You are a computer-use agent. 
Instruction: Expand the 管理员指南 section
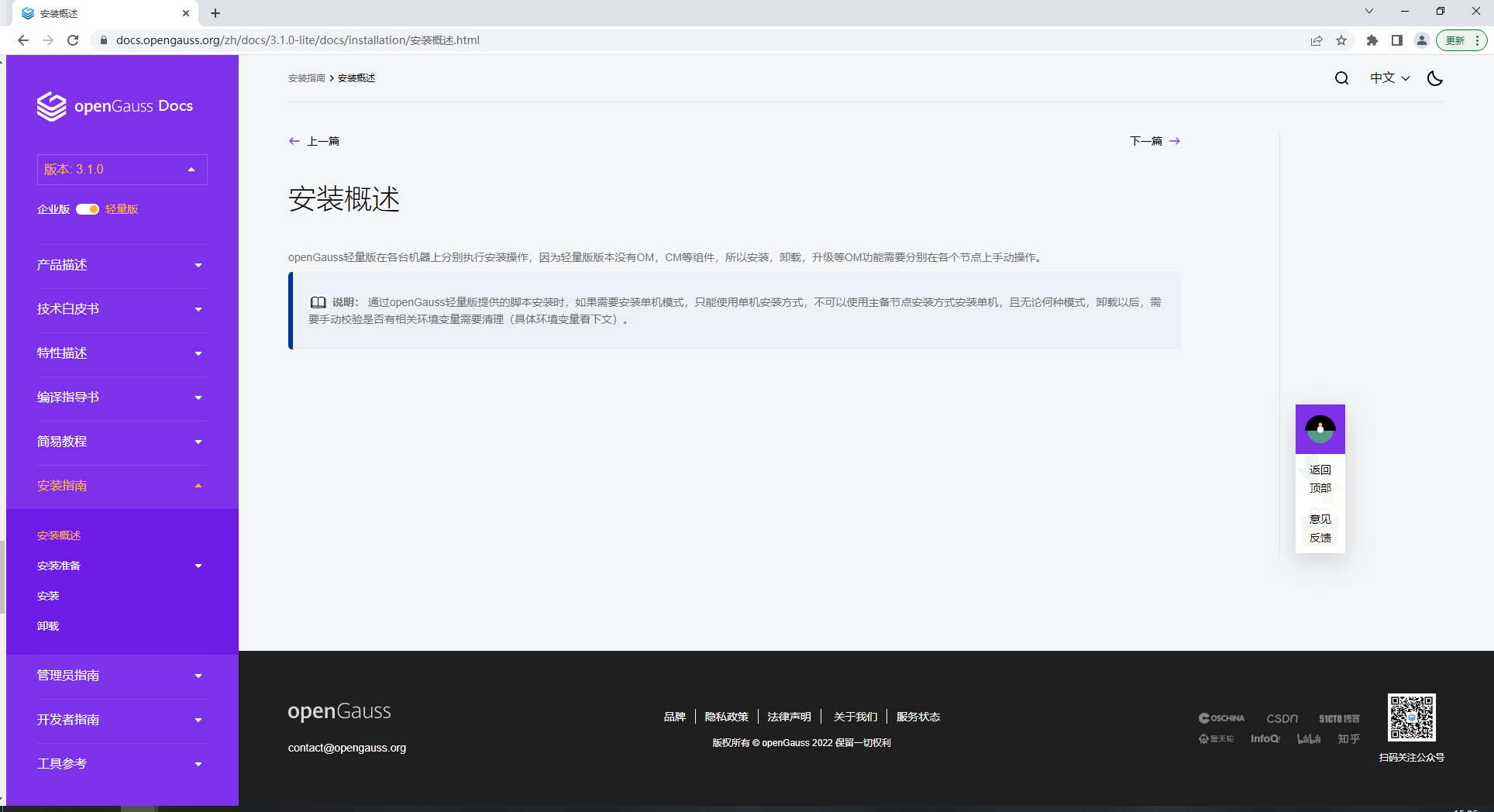click(x=122, y=676)
